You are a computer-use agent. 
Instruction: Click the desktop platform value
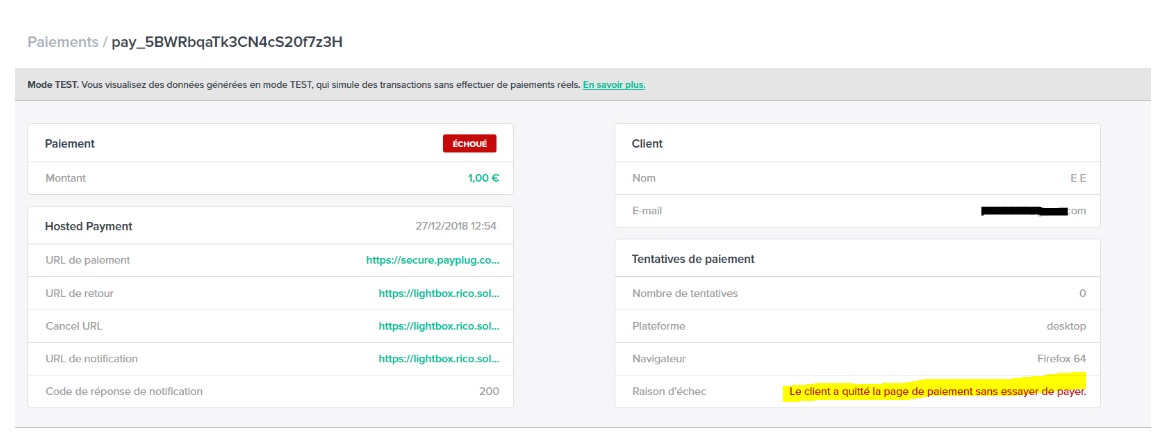1066,326
